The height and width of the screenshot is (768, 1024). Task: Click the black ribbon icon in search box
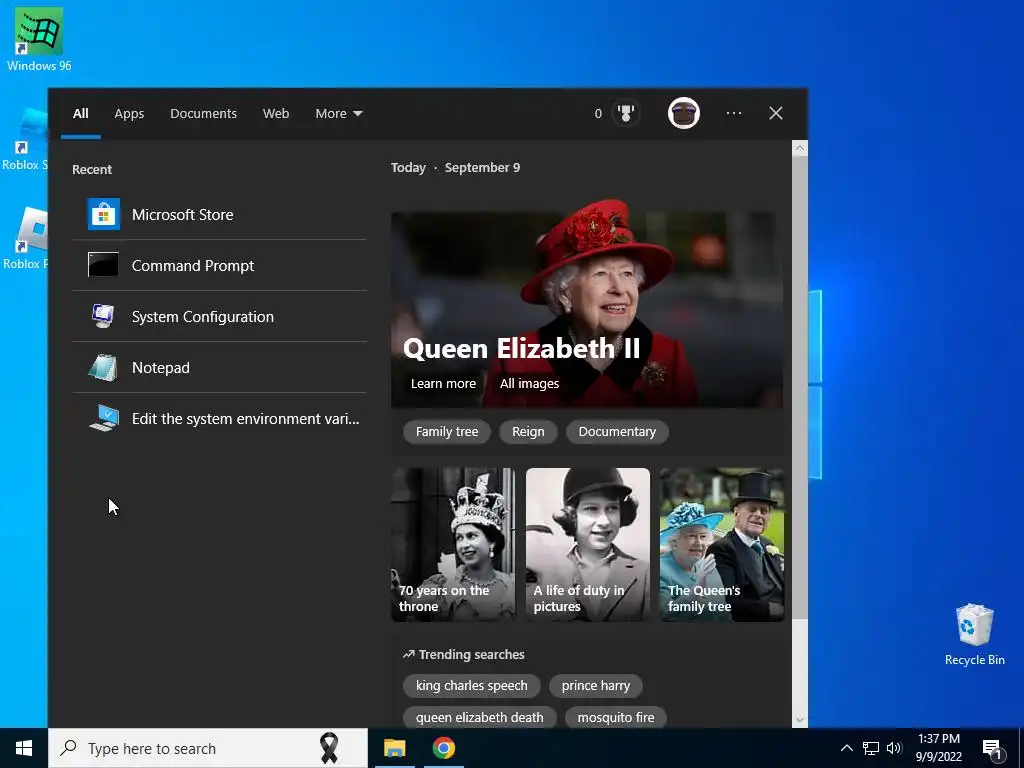[329, 748]
